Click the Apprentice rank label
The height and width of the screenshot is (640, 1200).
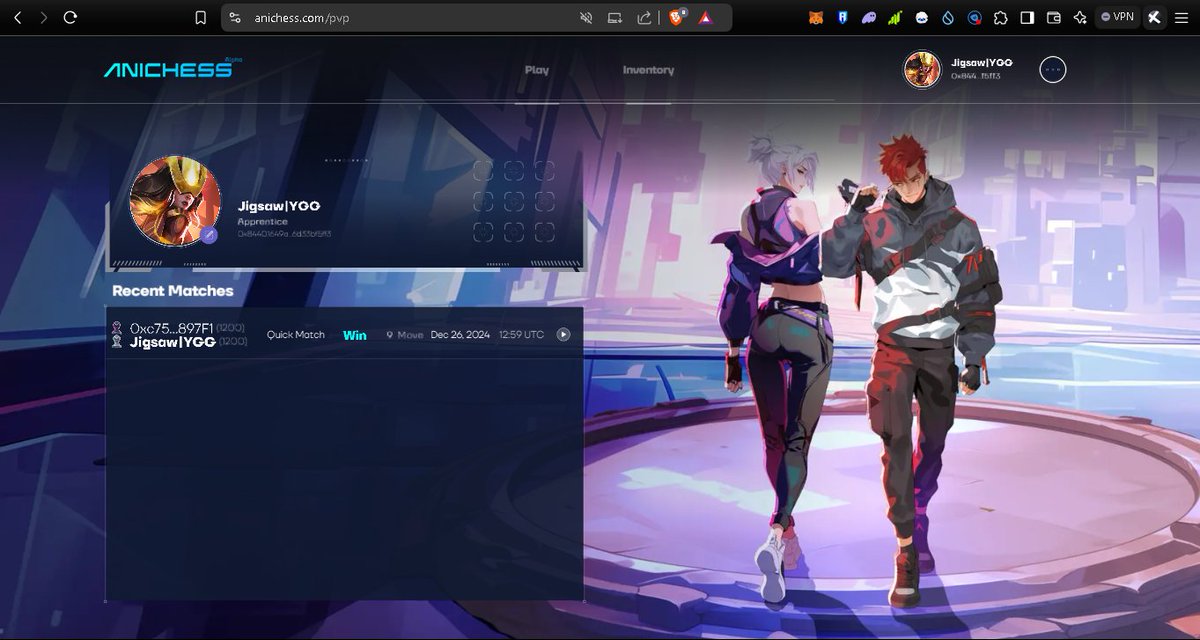pyautogui.click(x=262, y=222)
